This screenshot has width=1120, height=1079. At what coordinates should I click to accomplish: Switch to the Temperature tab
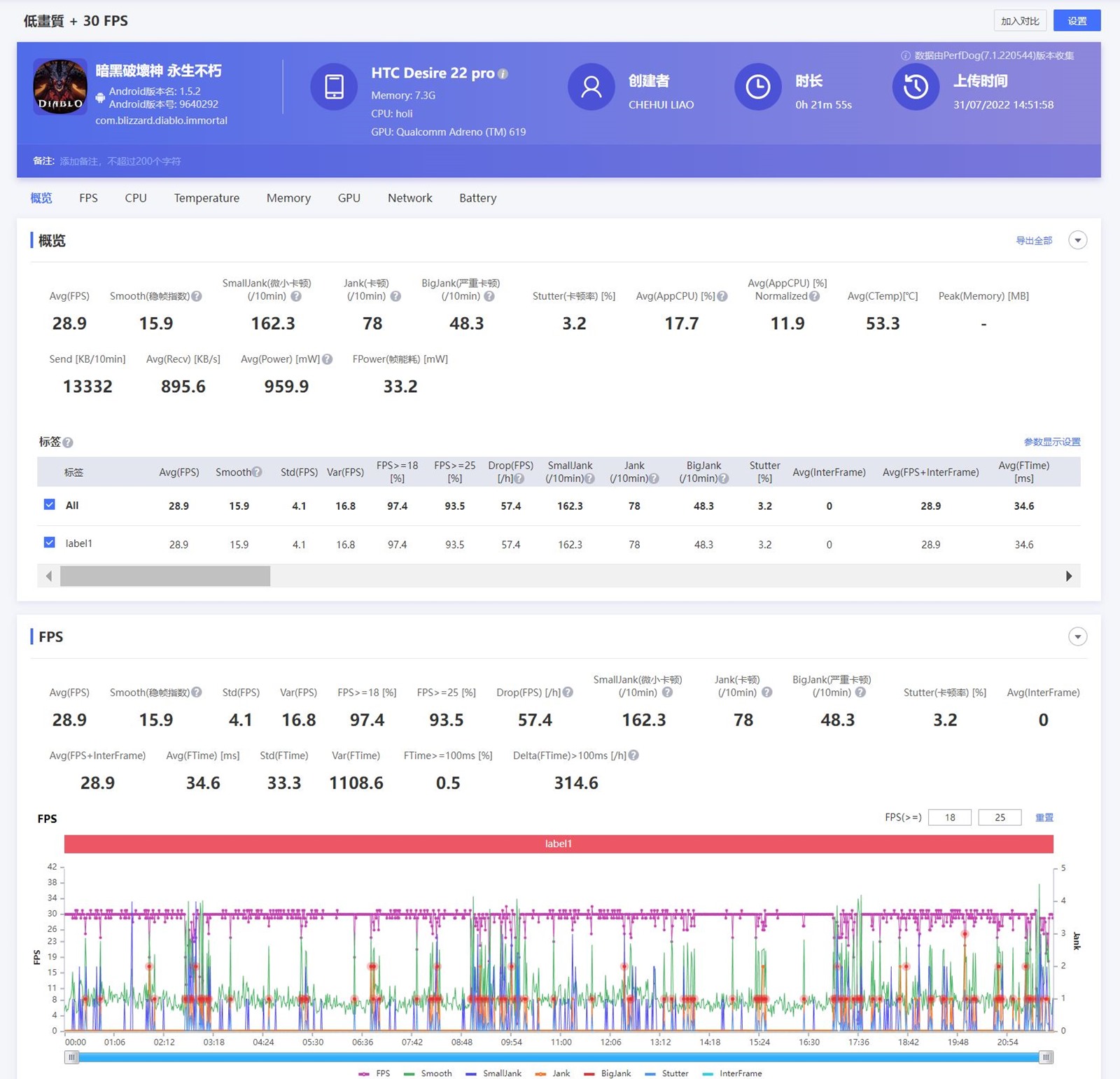(206, 198)
